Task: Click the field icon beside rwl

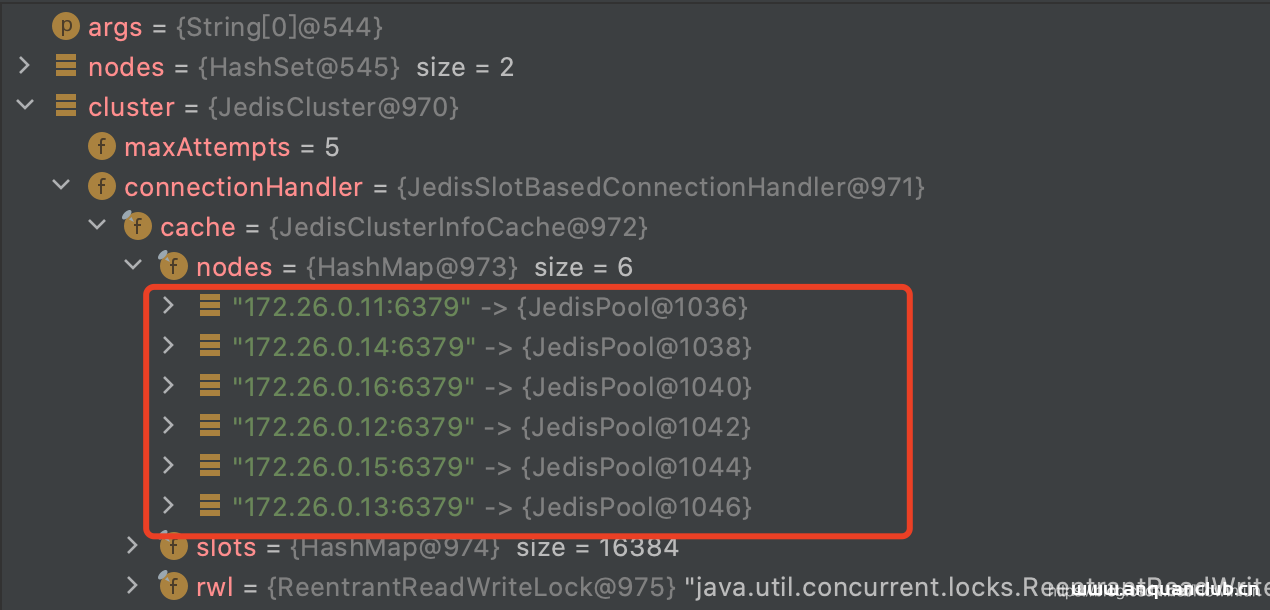Action: [173, 587]
